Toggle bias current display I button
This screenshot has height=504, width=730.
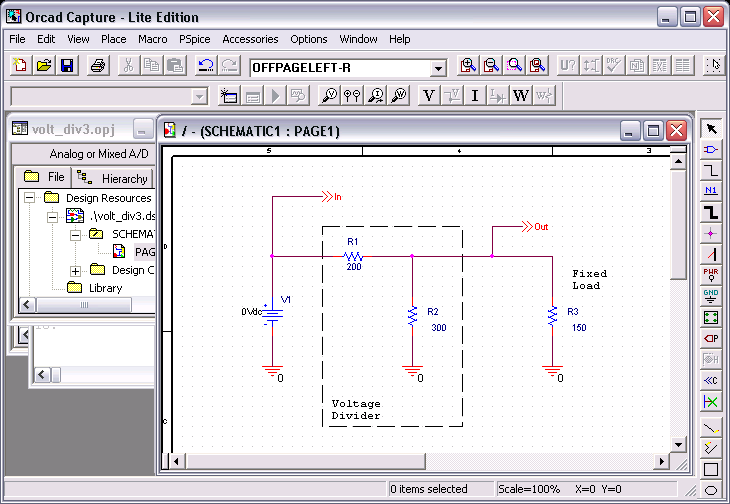point(475,96)
